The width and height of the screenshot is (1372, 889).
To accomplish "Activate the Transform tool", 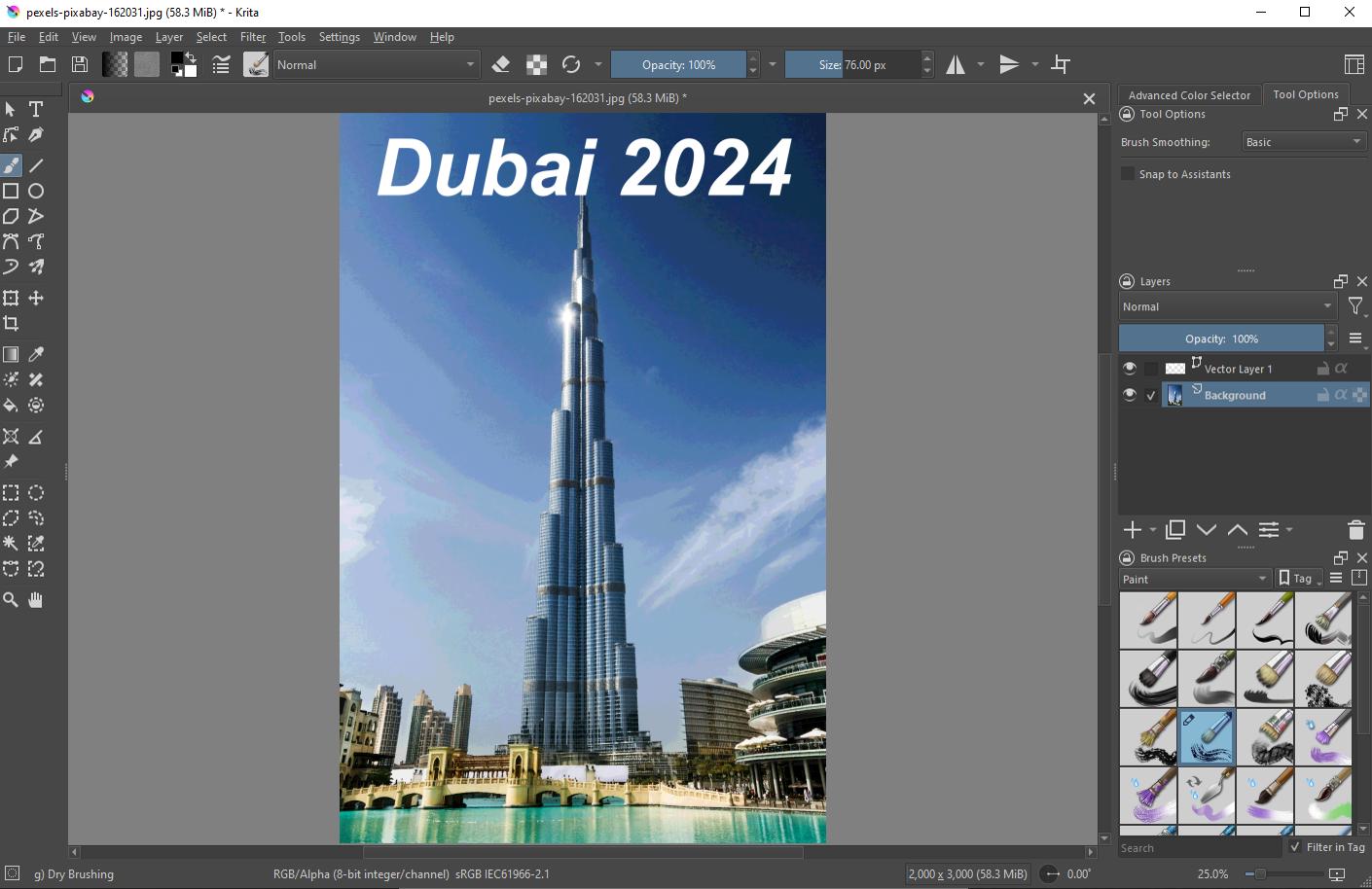I will tap(10, 298).
